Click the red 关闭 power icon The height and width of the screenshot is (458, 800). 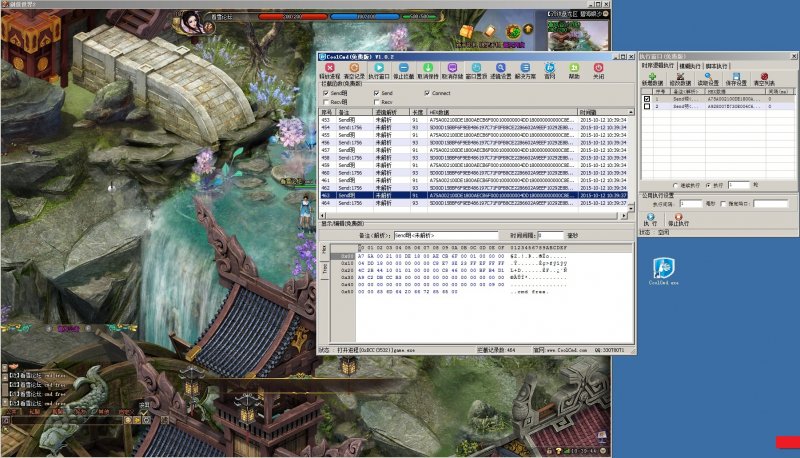tap(598, 68)
